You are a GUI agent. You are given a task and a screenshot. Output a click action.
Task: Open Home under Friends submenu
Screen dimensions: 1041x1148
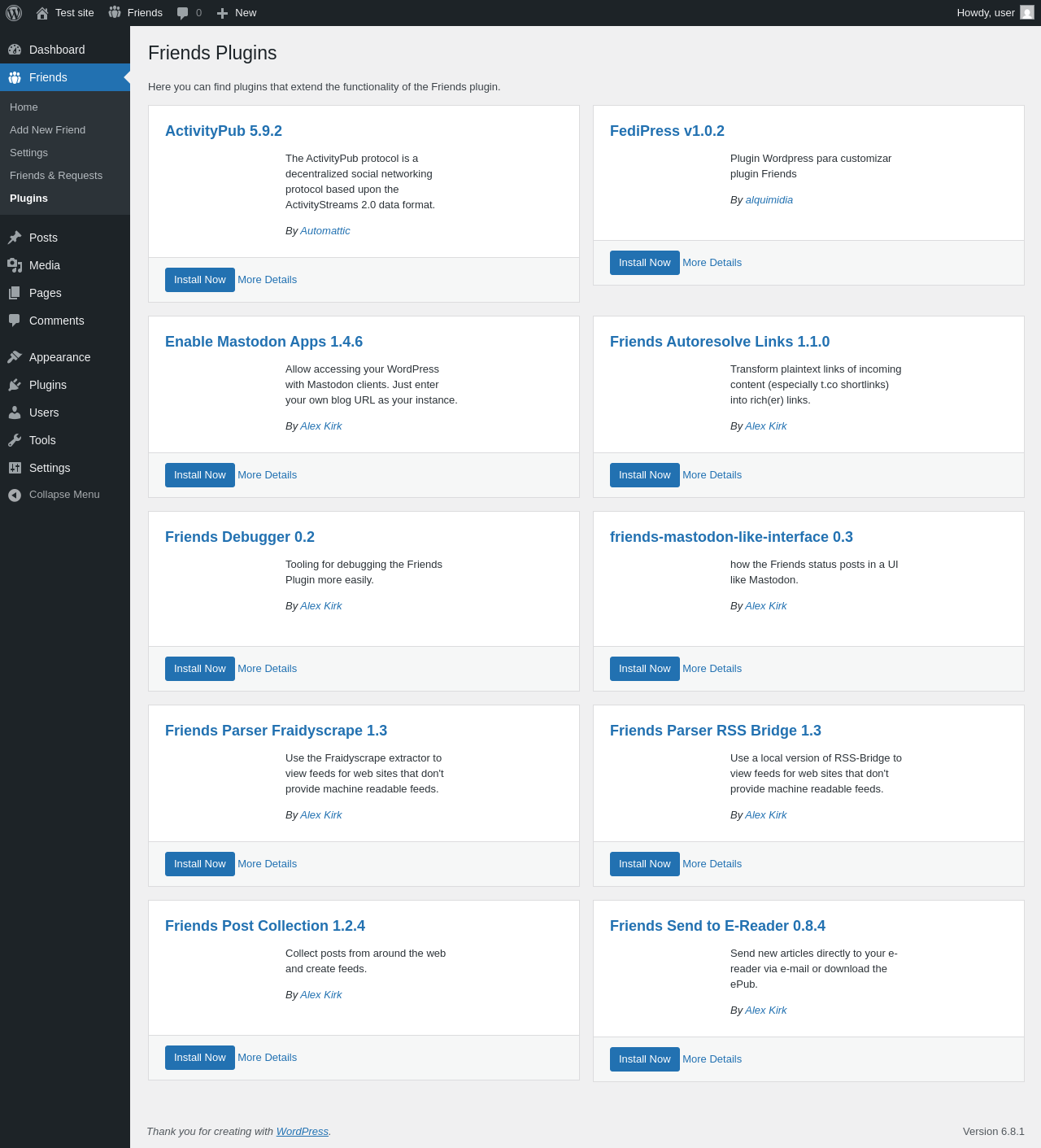(24, 107)
